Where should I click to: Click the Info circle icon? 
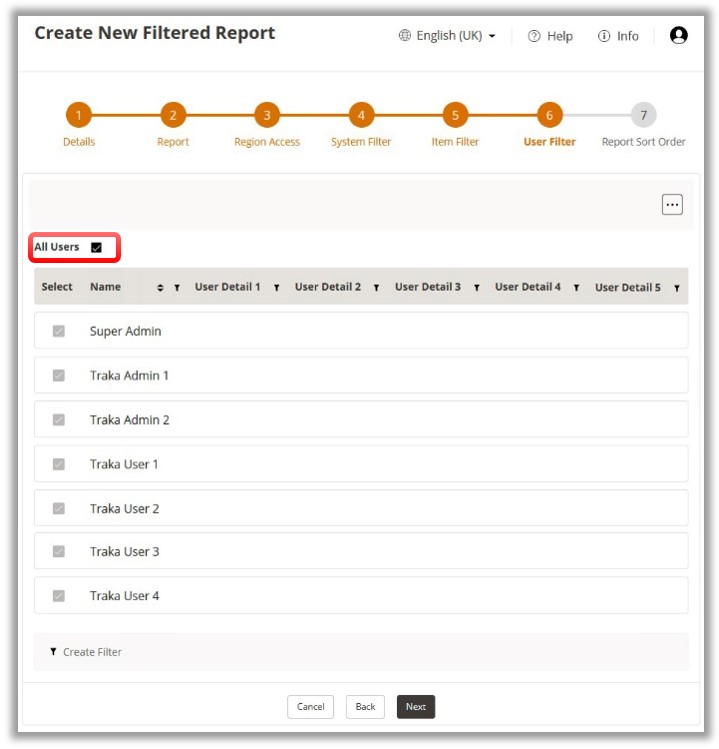click(x=604, y=36)
